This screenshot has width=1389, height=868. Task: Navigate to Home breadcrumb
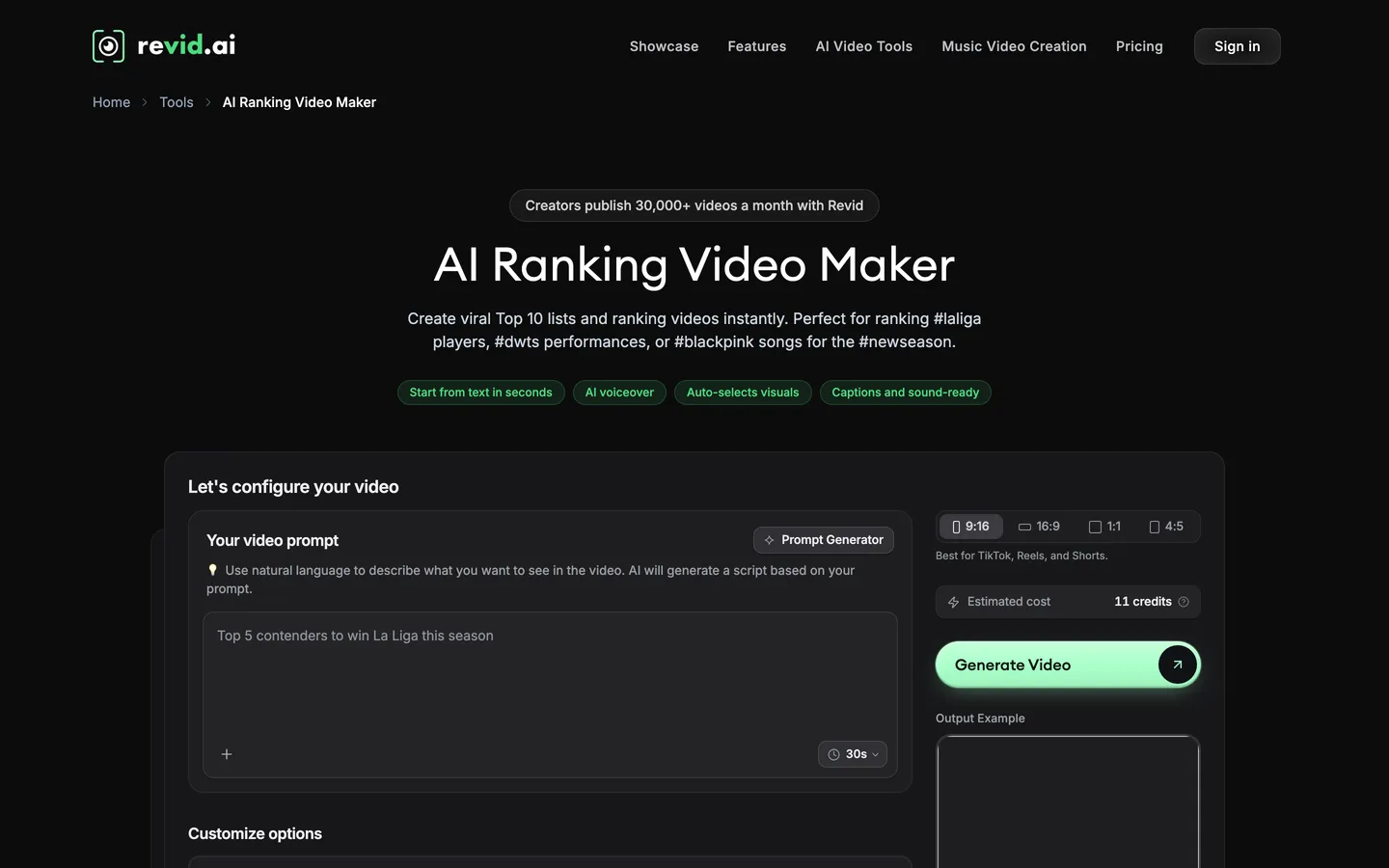coord(111,102)
